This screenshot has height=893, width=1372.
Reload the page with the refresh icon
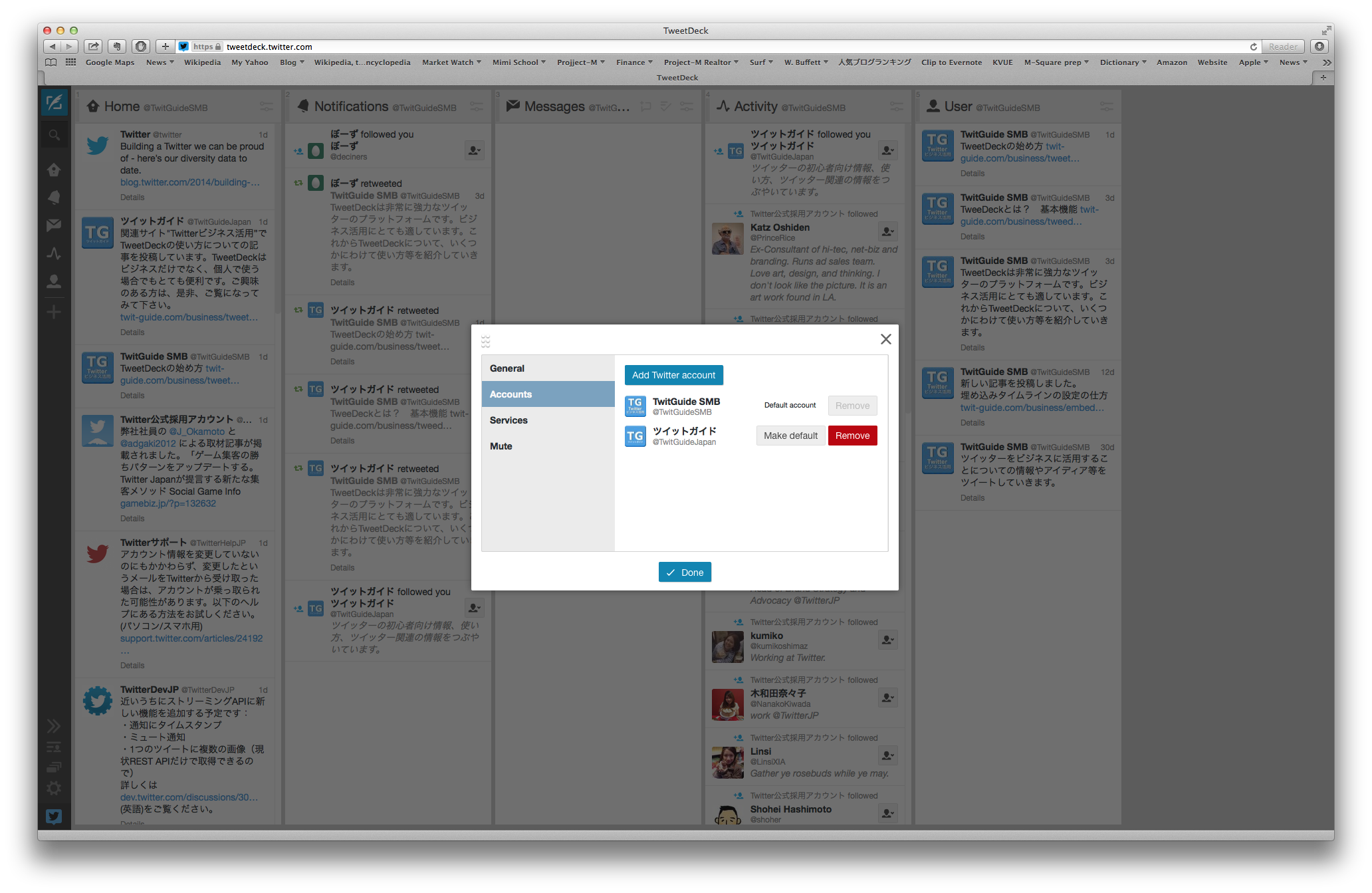pos(1253,47)
